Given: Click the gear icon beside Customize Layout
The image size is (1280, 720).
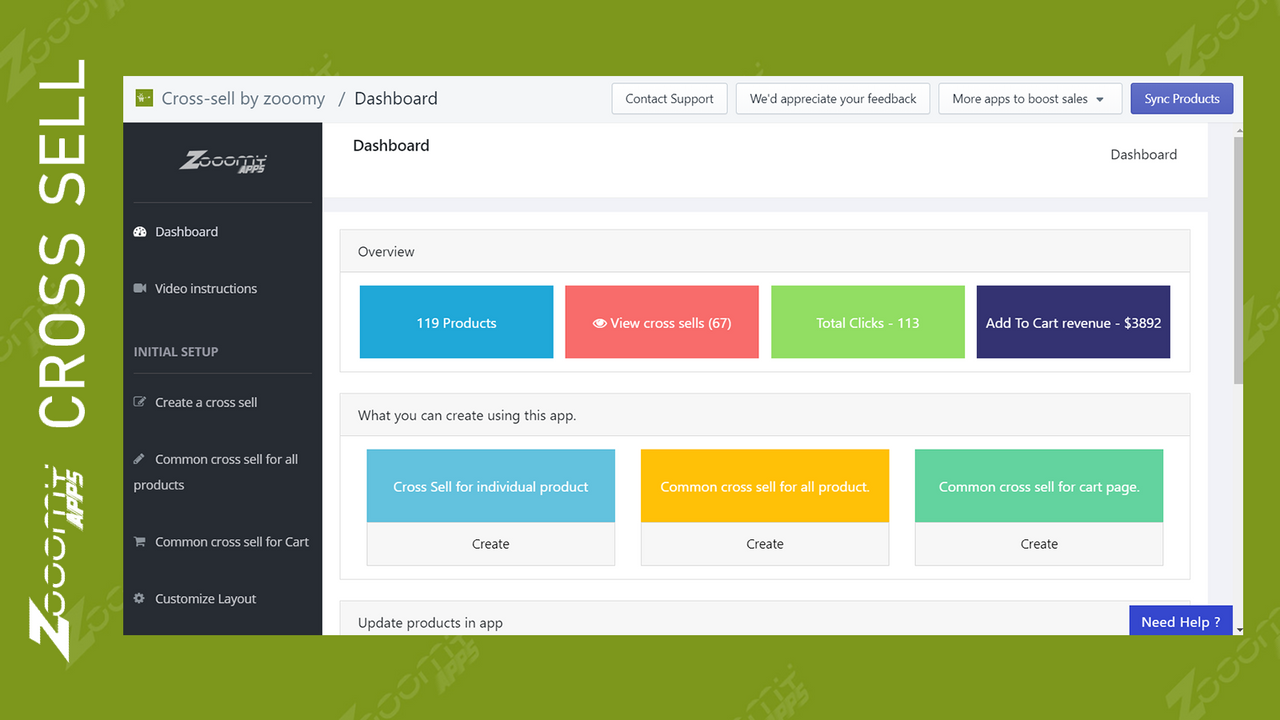Looking at the screenshot, I should coord(140,598).
